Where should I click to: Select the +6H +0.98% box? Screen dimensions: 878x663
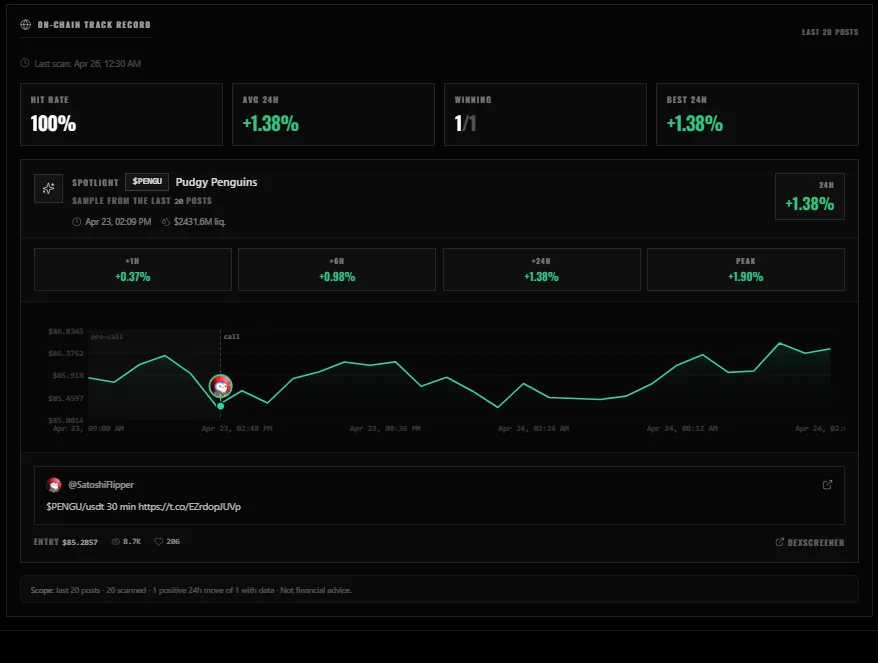pyautogui.click(x=337, y=269)
